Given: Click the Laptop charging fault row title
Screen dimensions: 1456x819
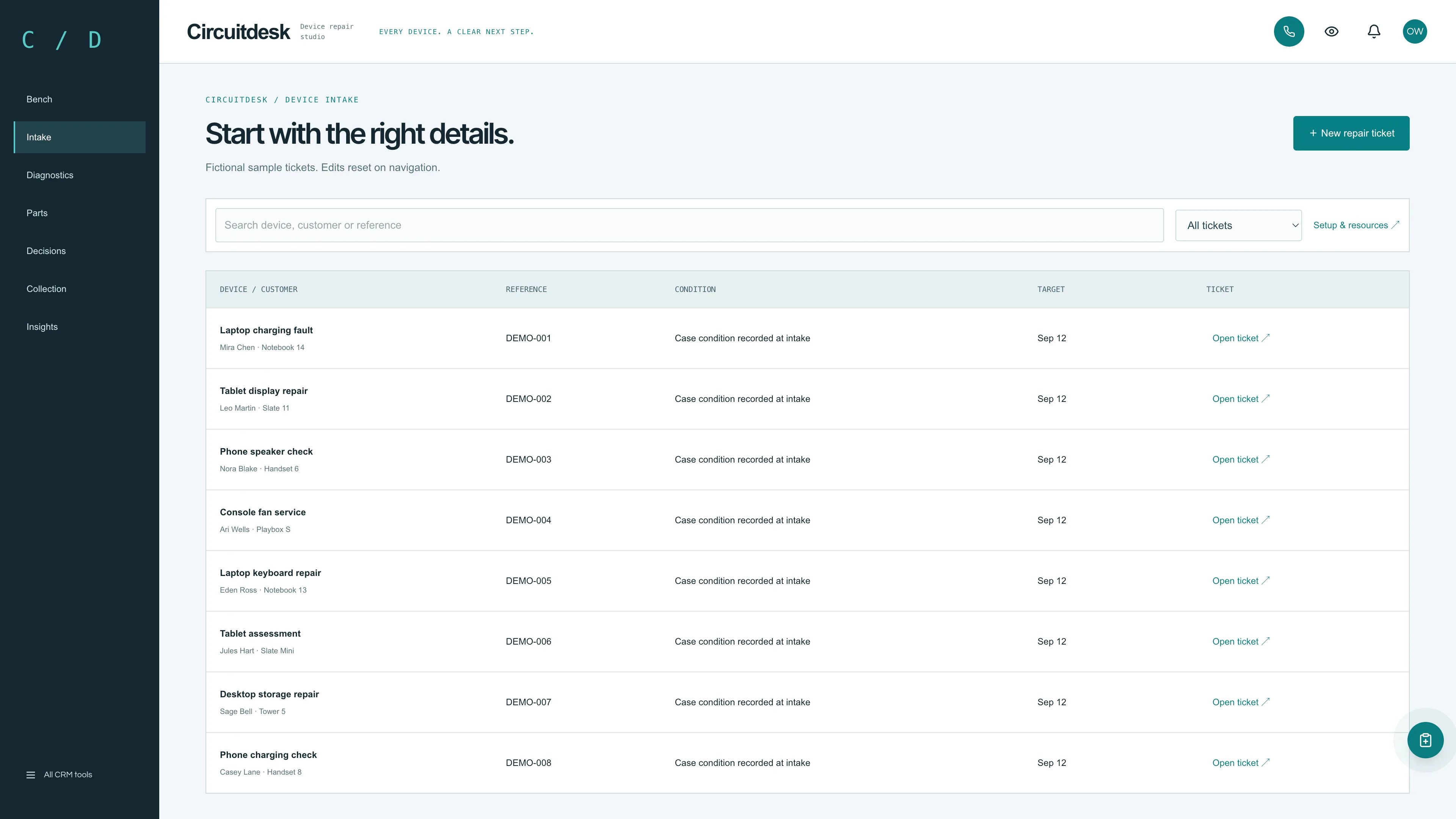Looking at the screenshot, I should click(x=266, y=330).
